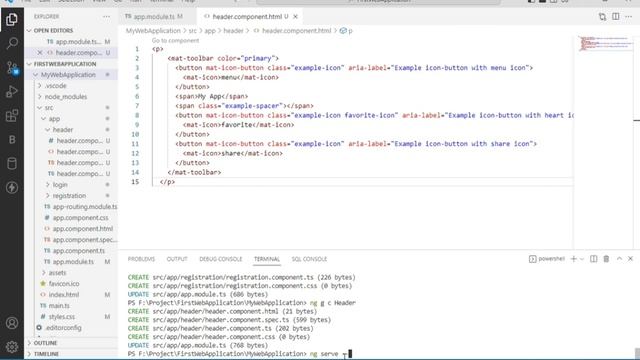Open app.component.ts file

(78, 251)
